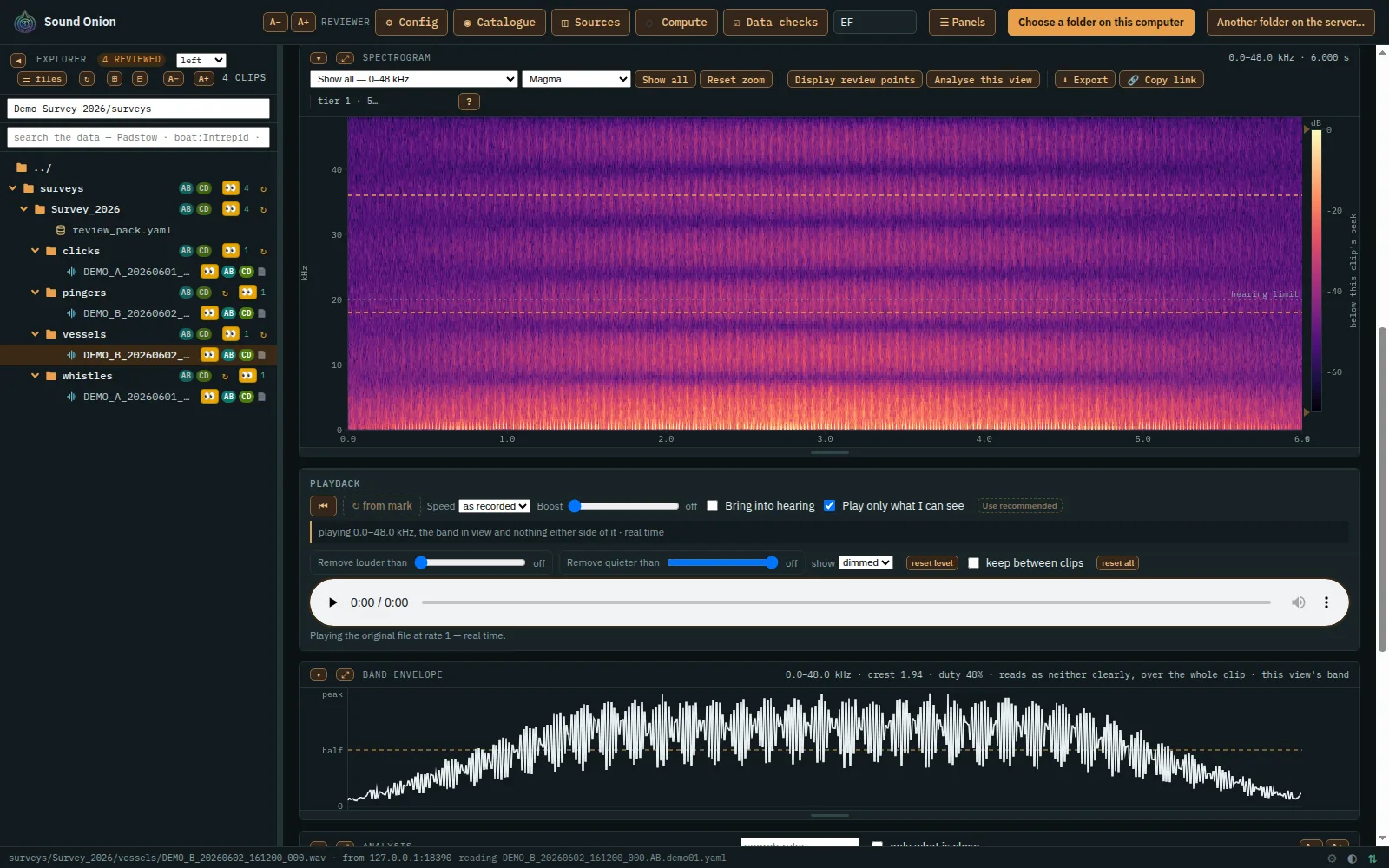Click the note icon beside the clicks DEMO_A file
1389x868 pixels.
261,272
